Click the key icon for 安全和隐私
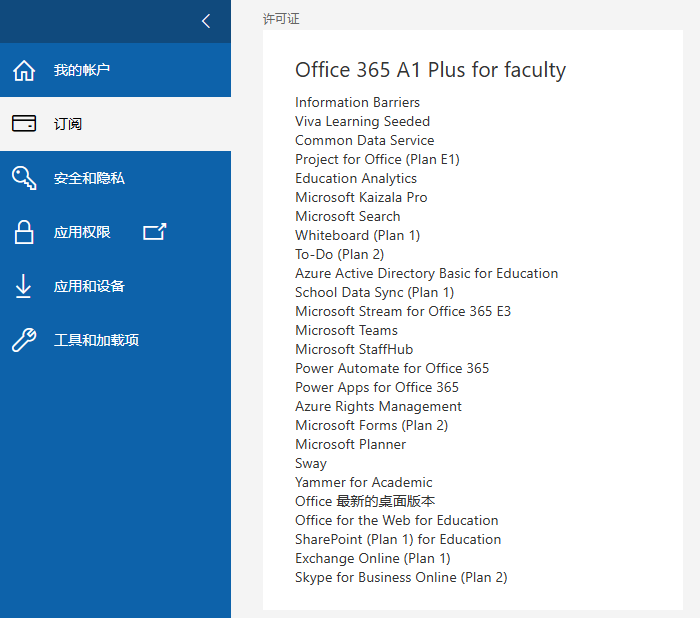The image size is (700, 618). [x=24, y=178]
